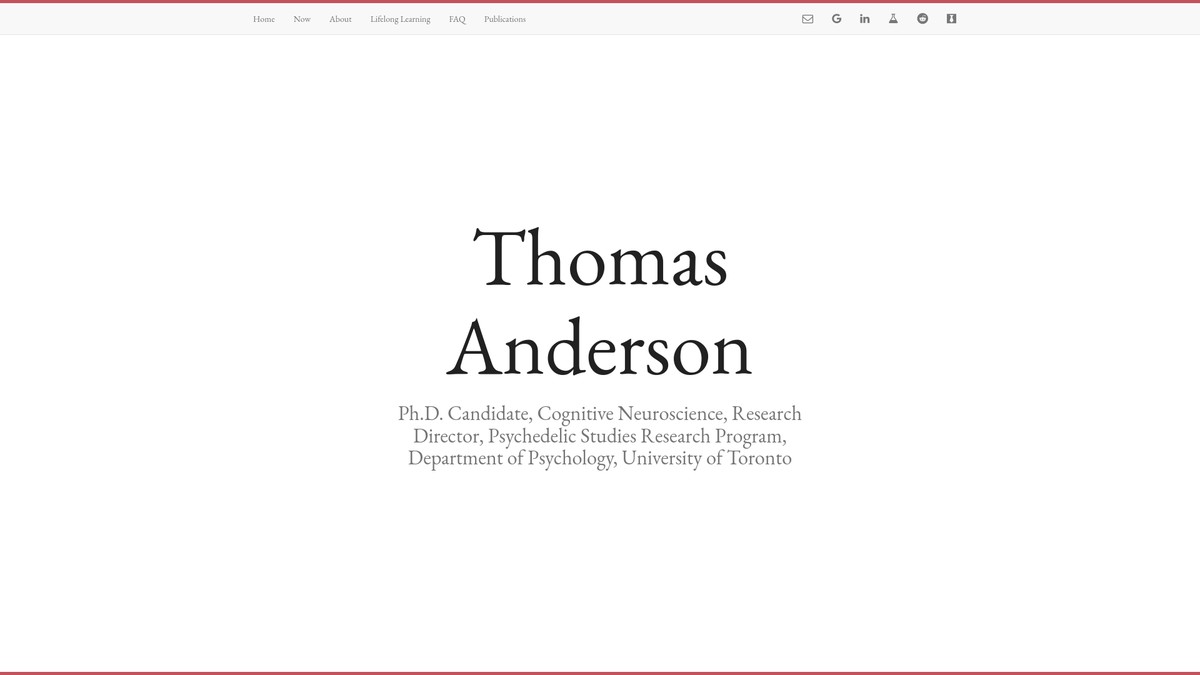View the Publications page
This screenshot has height=675, width=1200.
[505, 19]
